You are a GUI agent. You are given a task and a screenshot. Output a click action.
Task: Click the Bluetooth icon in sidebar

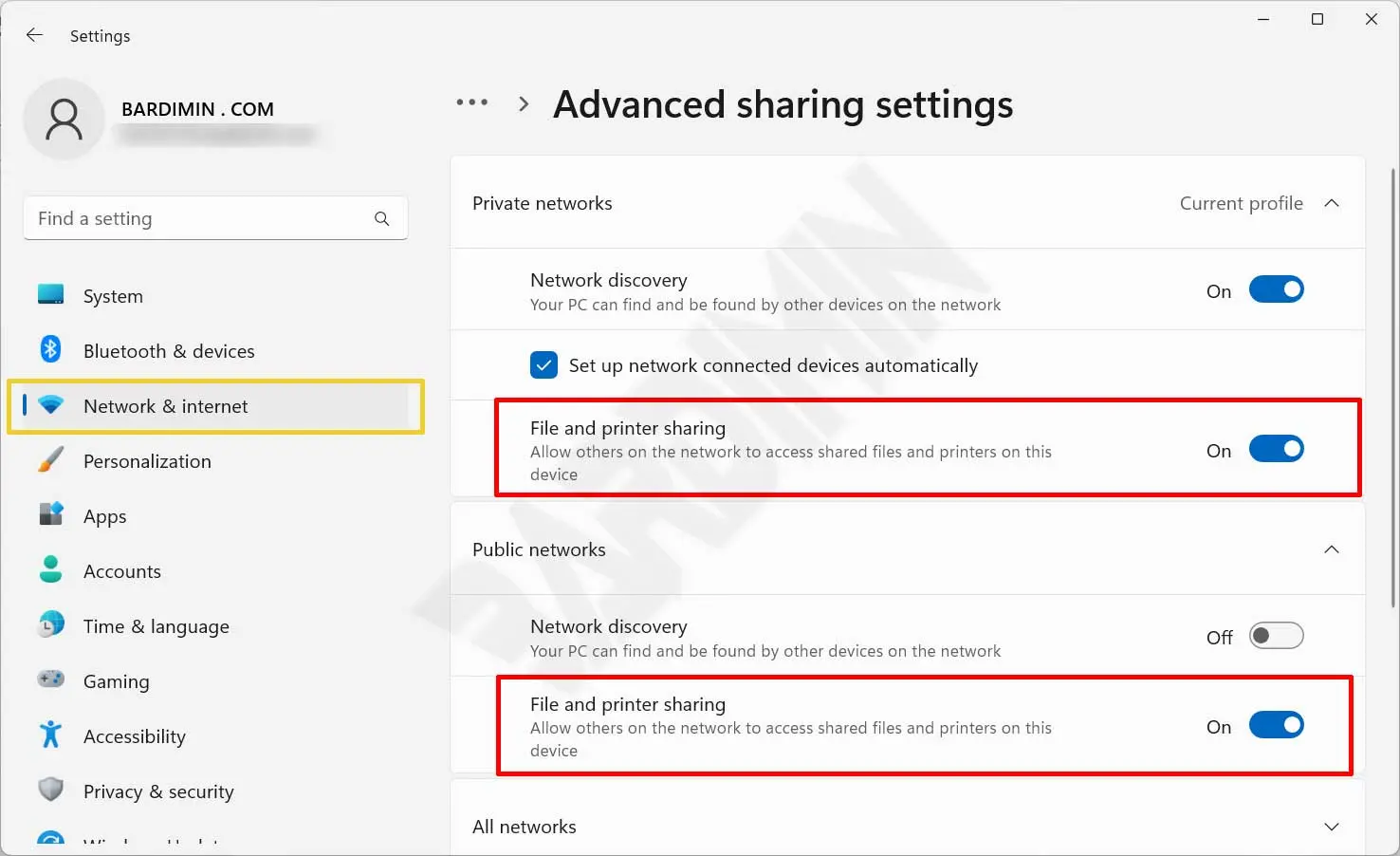pos(50,350)
